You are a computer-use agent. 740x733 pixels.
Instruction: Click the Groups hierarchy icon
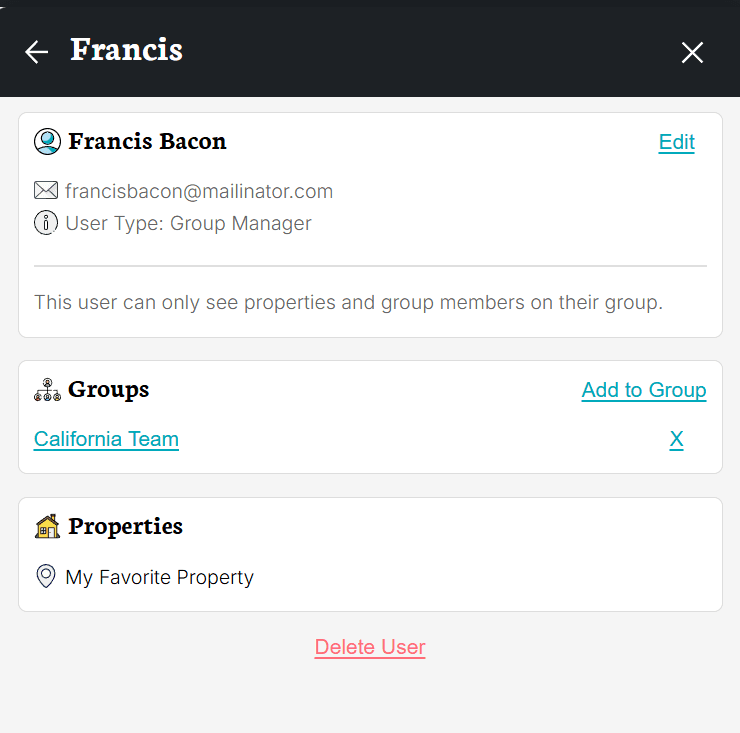[x=47, y=390]
